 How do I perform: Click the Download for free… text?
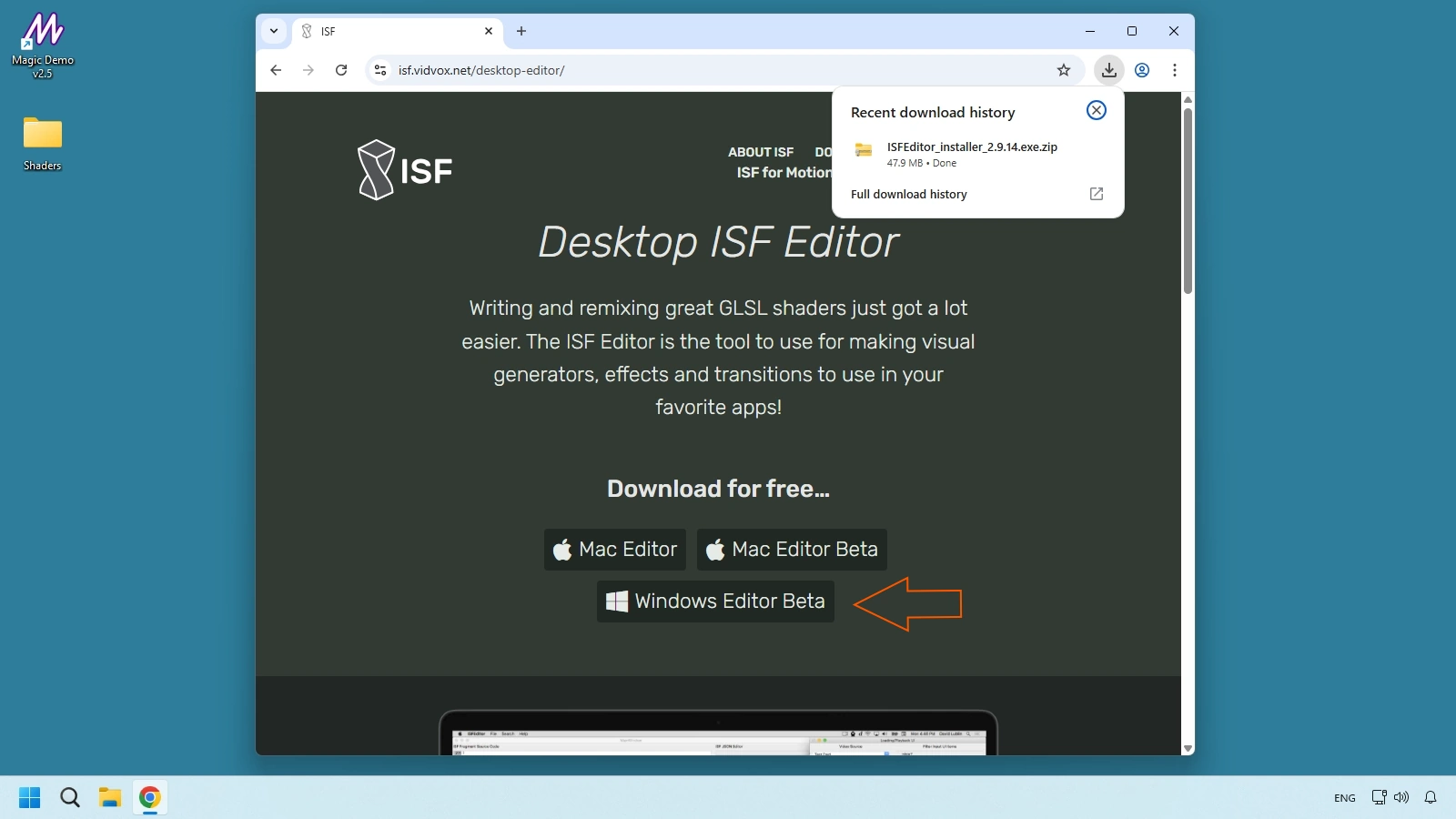[x=718, y=489]
